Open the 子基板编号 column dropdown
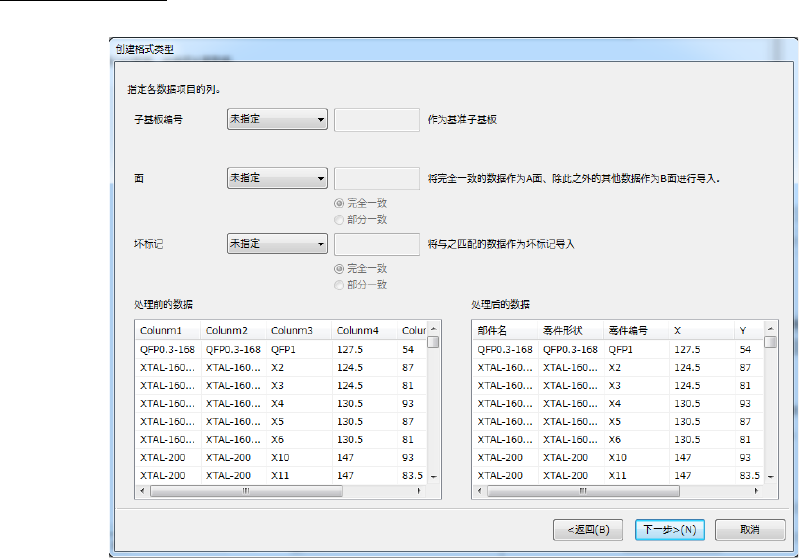 pos(277,119)
